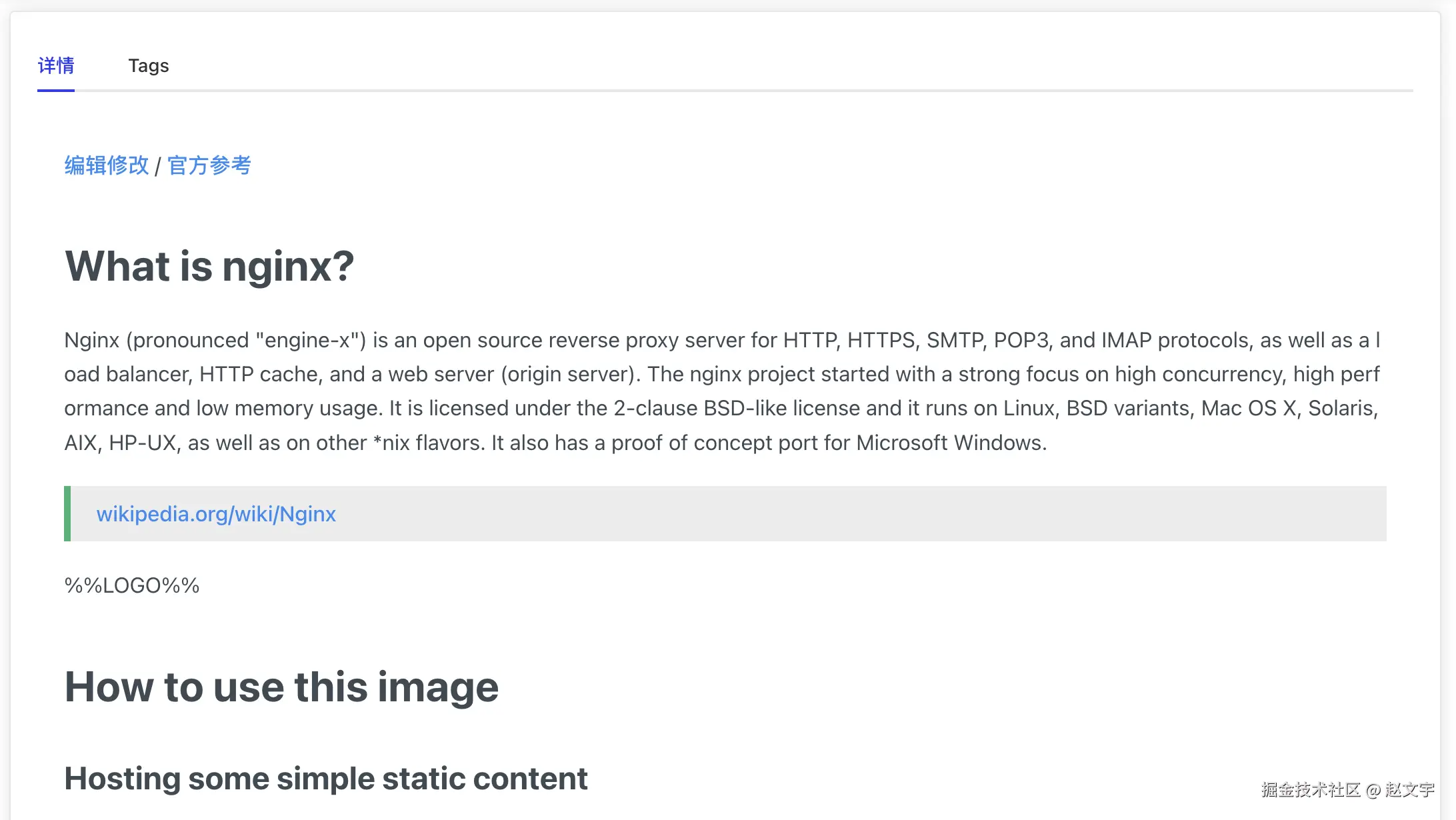Click 'Nginx' at the start of the description

click(91, 340)
